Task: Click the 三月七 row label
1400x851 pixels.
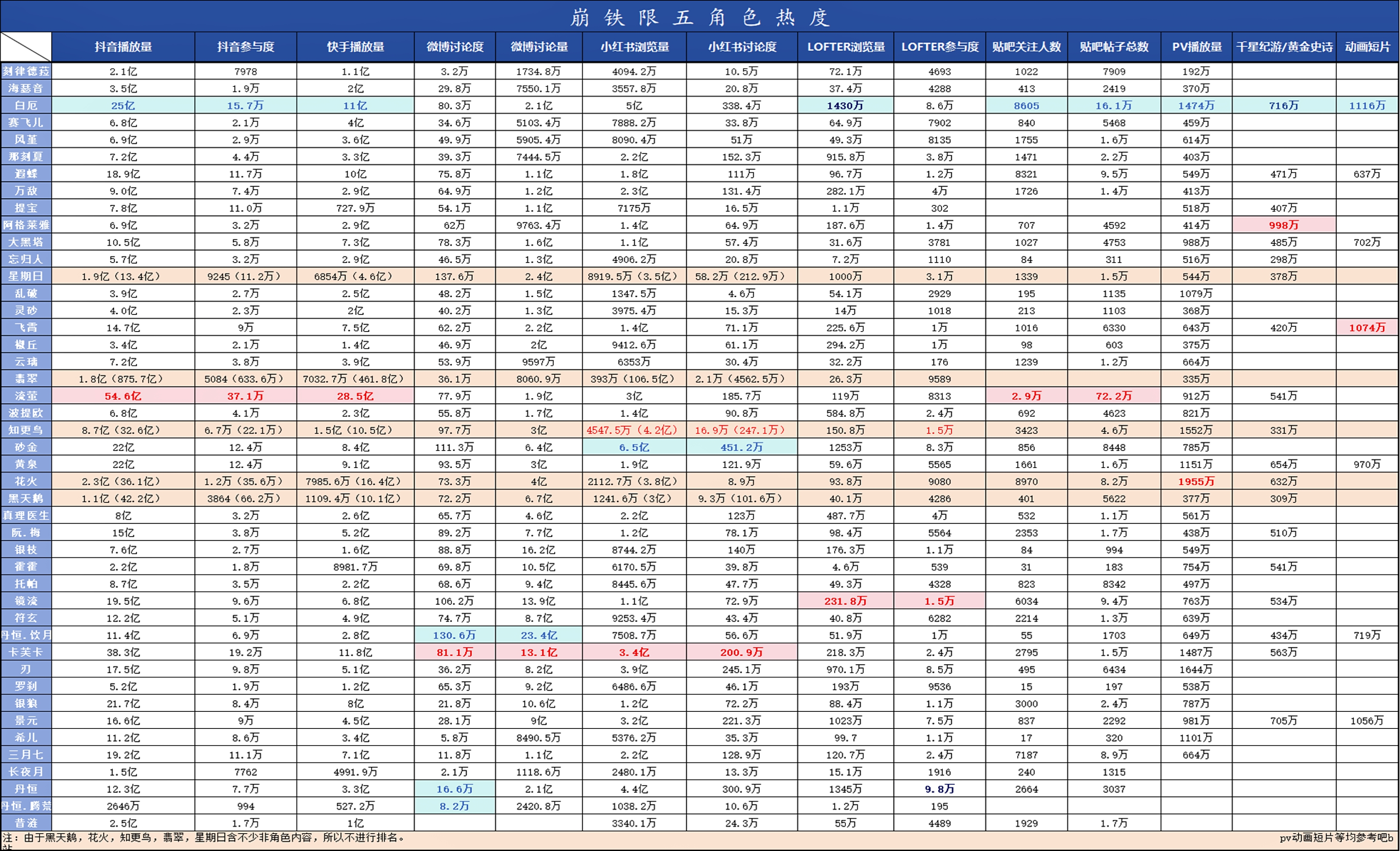Action: coord(26,754)
